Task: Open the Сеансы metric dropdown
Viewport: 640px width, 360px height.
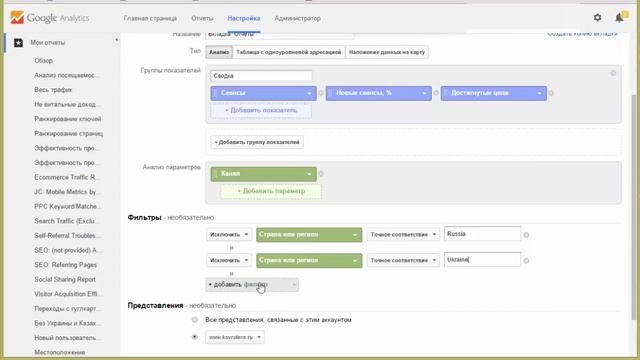Action: coord(264,93)
